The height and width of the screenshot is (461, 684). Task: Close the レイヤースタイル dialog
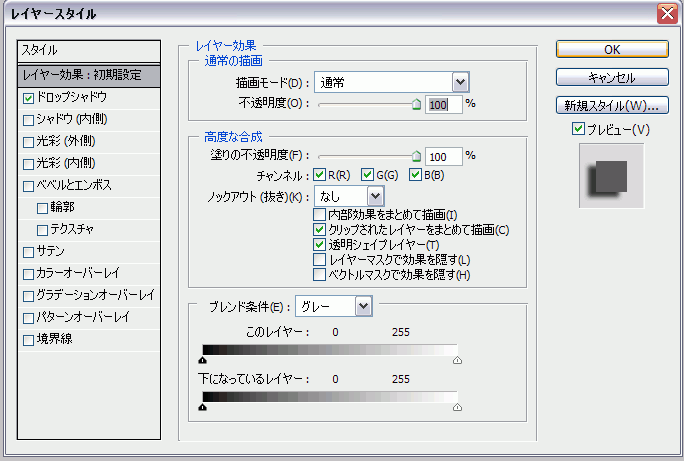coord(667,14)
